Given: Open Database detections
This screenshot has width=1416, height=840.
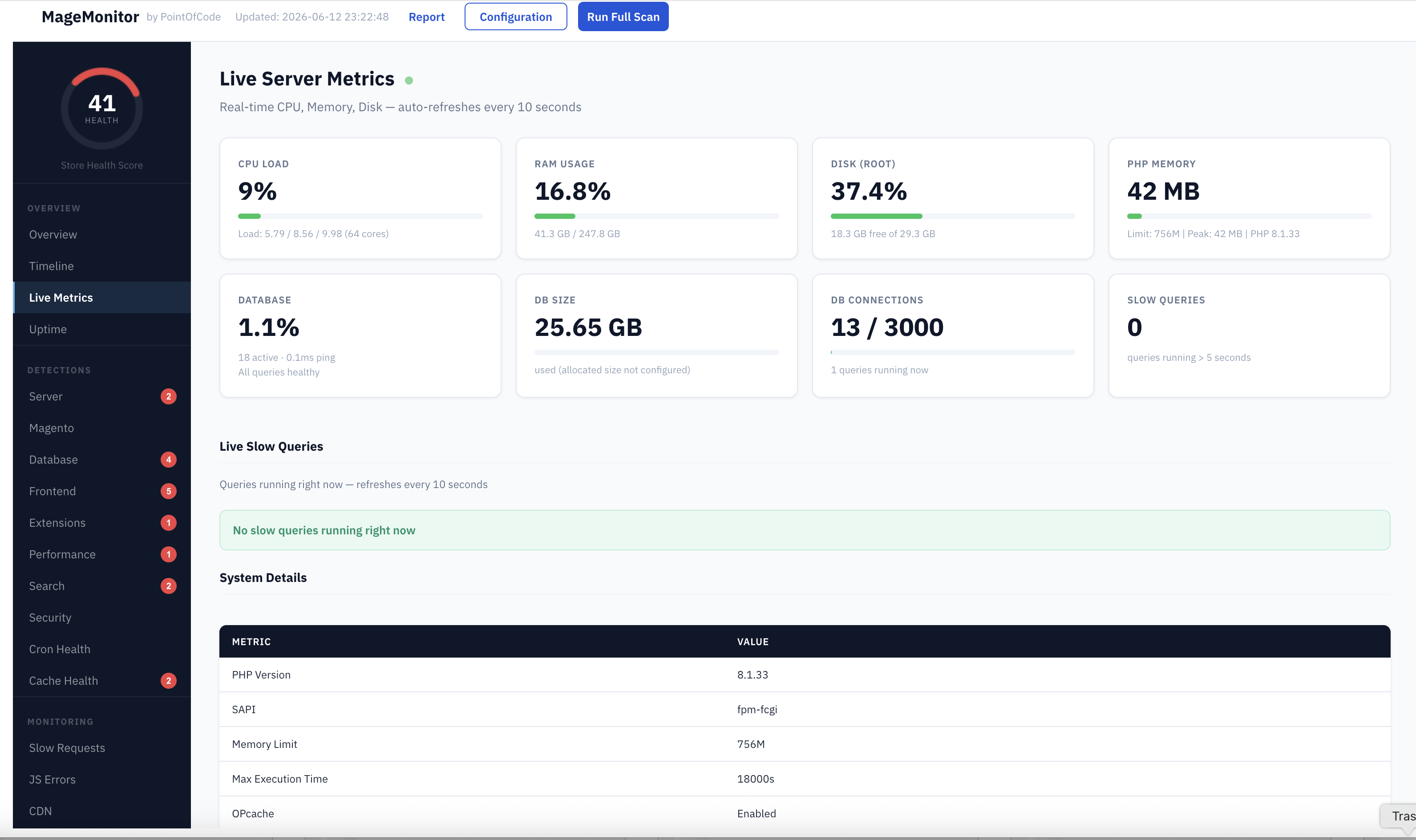Looking at the screenshot, I should (x=102, y=460).
